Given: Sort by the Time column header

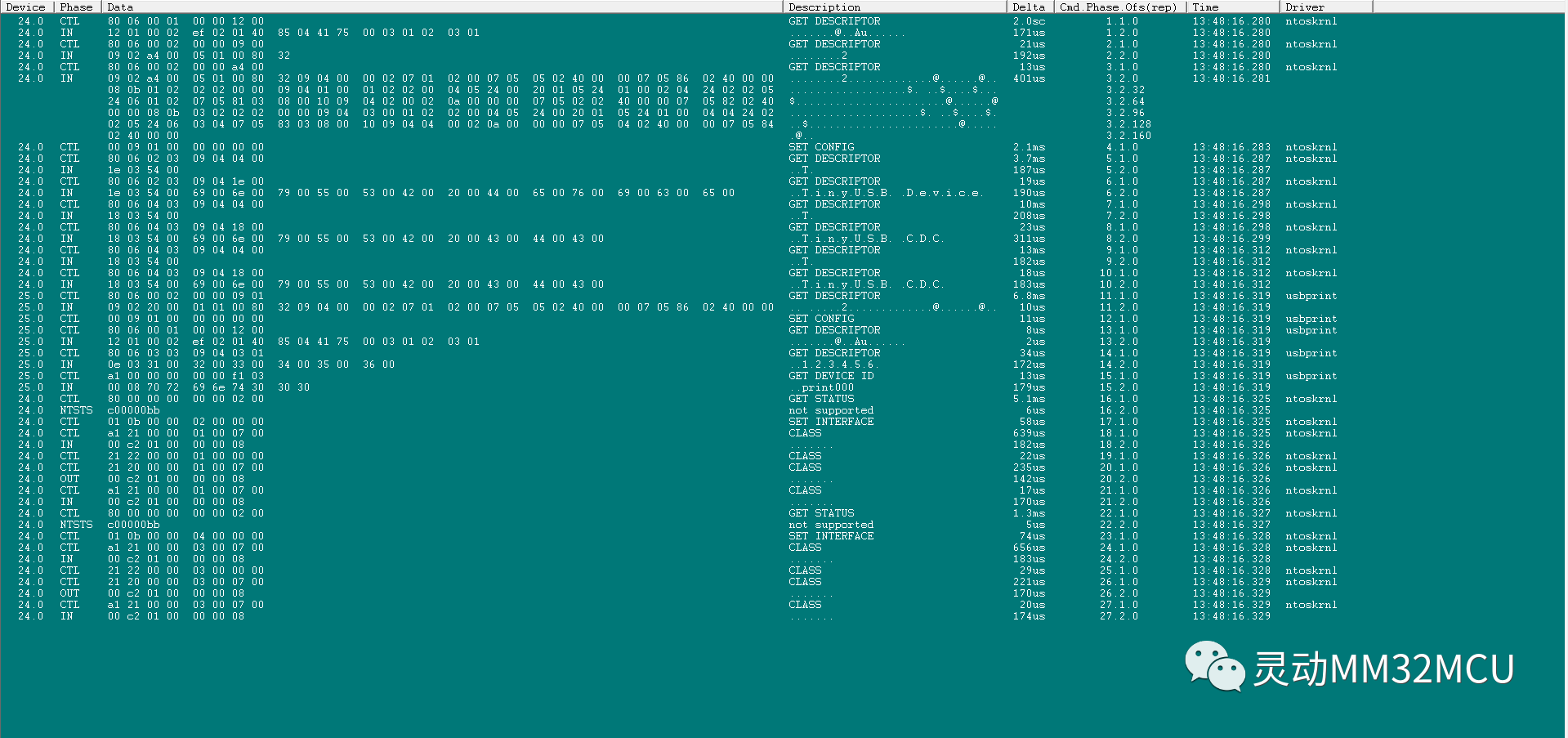Looking at the screenshot, I should (x=1205, y=7).
